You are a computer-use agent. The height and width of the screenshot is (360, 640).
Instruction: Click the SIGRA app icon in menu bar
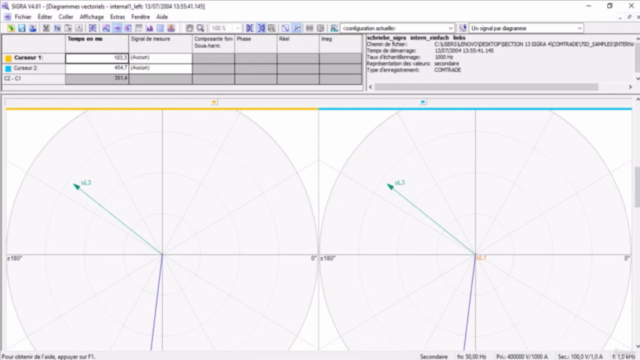[7, 17]
